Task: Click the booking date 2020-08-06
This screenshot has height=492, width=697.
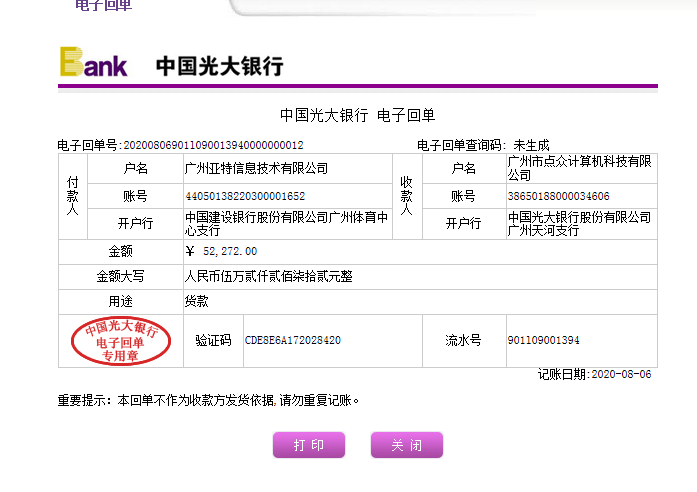Action: [x=621, y=374]
